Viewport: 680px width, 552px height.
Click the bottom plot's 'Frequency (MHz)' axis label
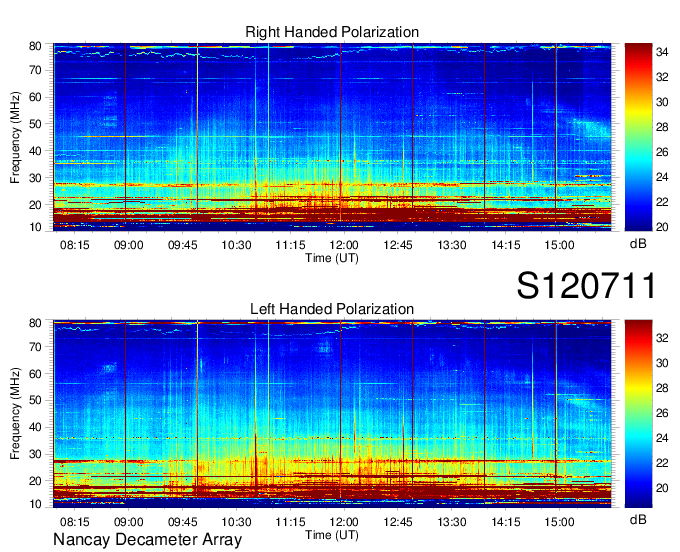[15, 414]
